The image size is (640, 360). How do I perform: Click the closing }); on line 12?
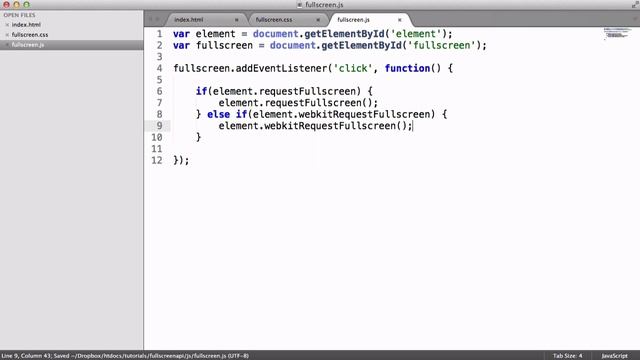pyautogui.click(x=181, y=160)
